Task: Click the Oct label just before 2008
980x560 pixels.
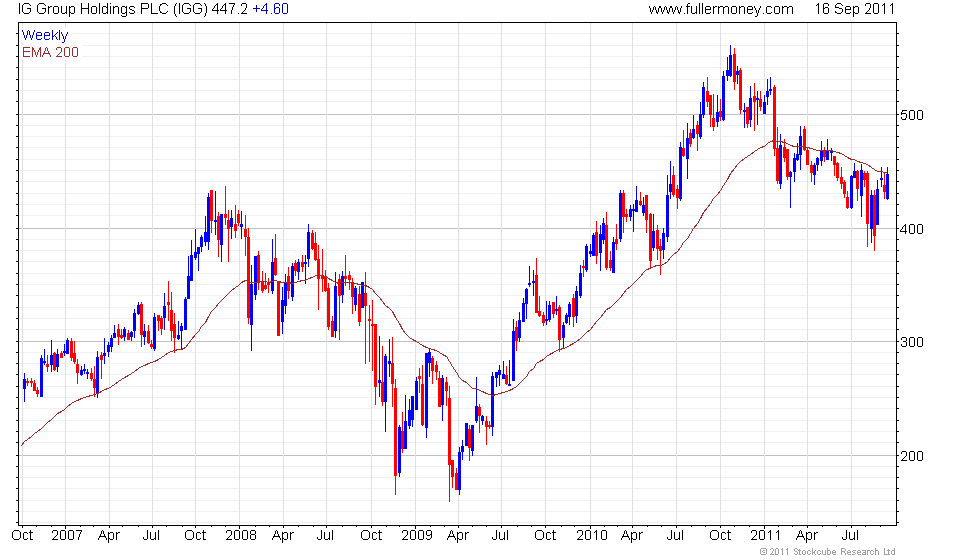Action: pos(196,536)
